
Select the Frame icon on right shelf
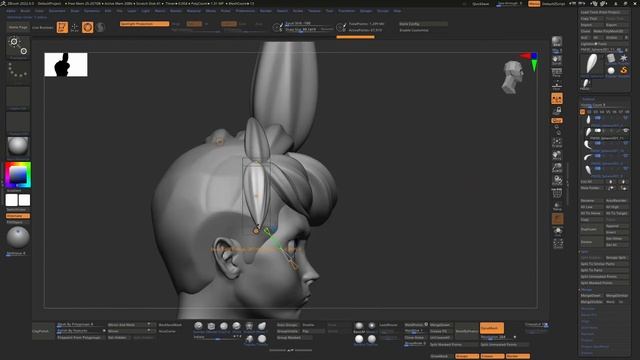pyautogui.click(x=557, y=142)
